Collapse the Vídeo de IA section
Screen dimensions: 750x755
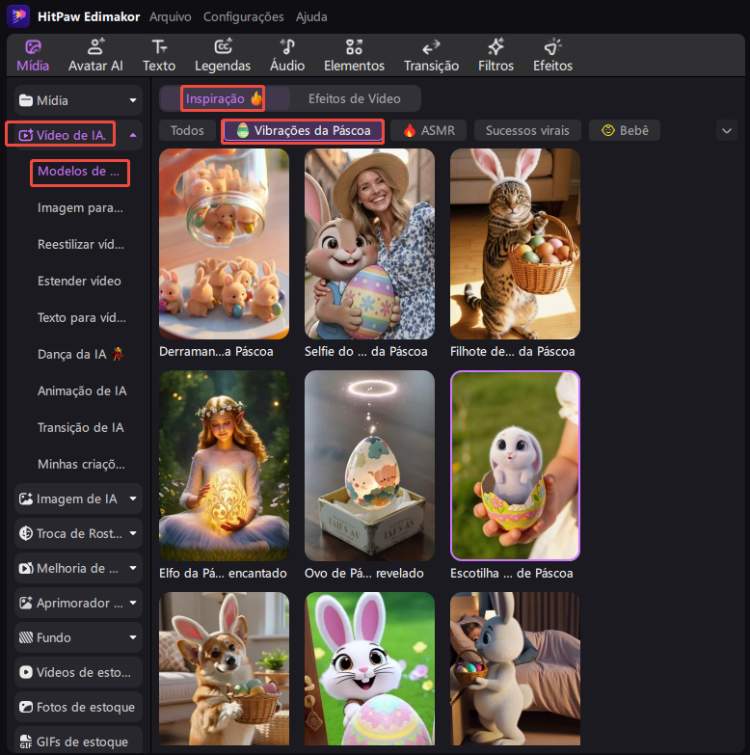click(x=133, y=134)
